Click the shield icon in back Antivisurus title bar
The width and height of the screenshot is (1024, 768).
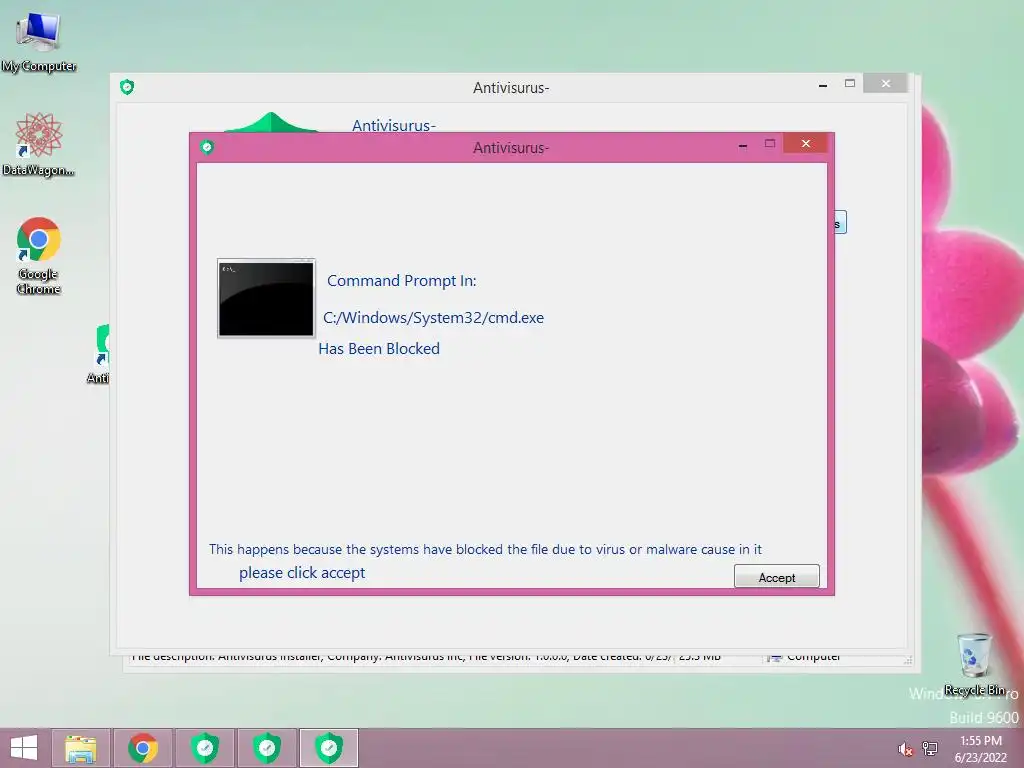[x=127, y=87]
